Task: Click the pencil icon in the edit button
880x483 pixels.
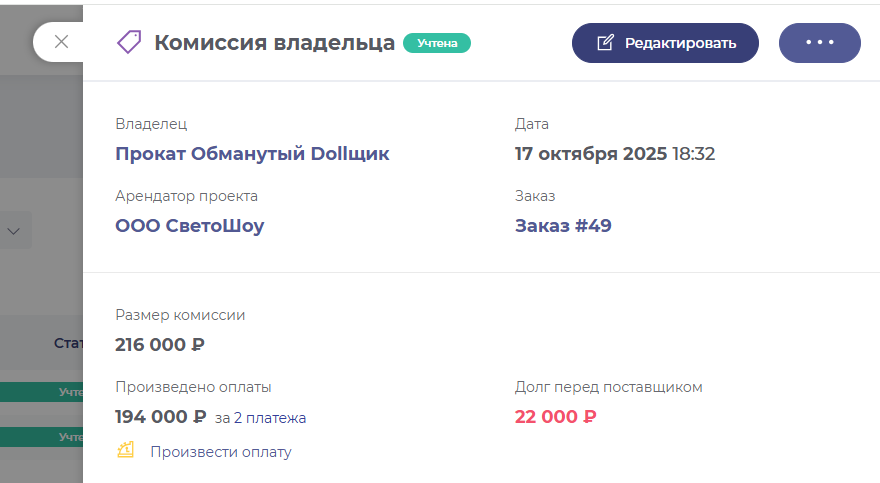Action: (x=604, y=43)
